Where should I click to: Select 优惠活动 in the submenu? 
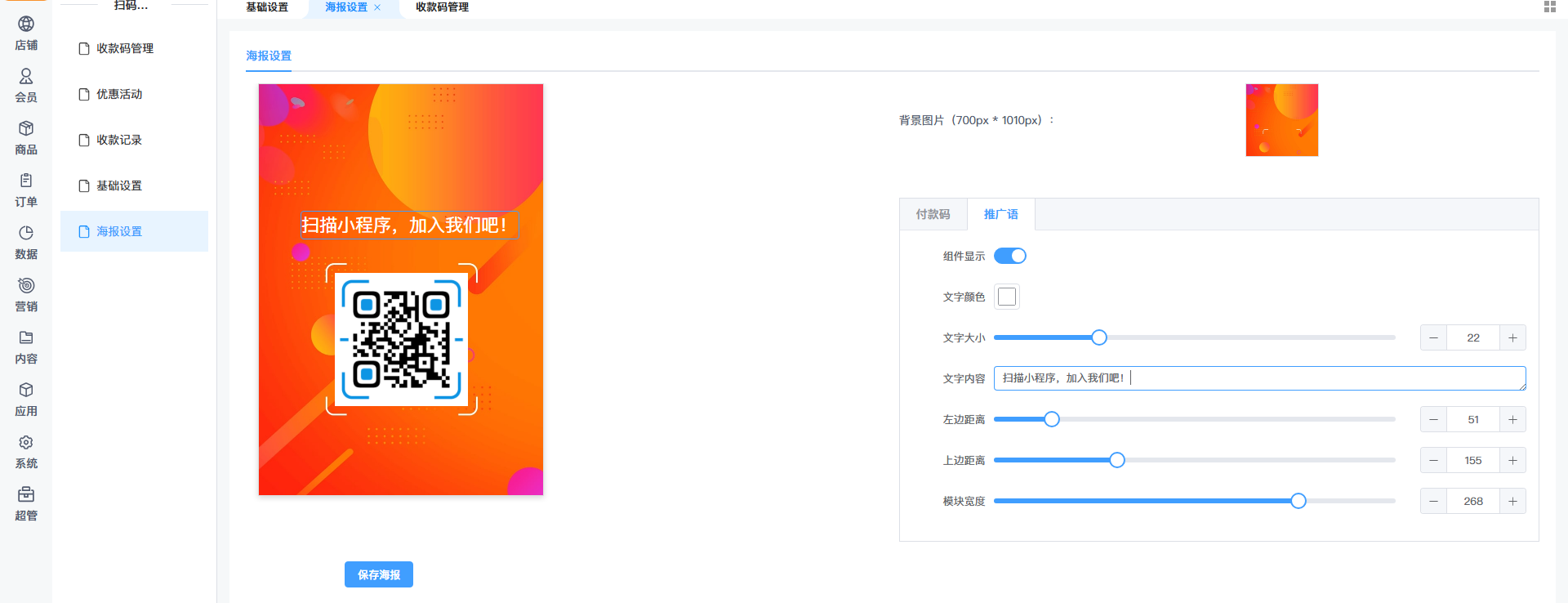pyautogui.click(x=134, y=94)
